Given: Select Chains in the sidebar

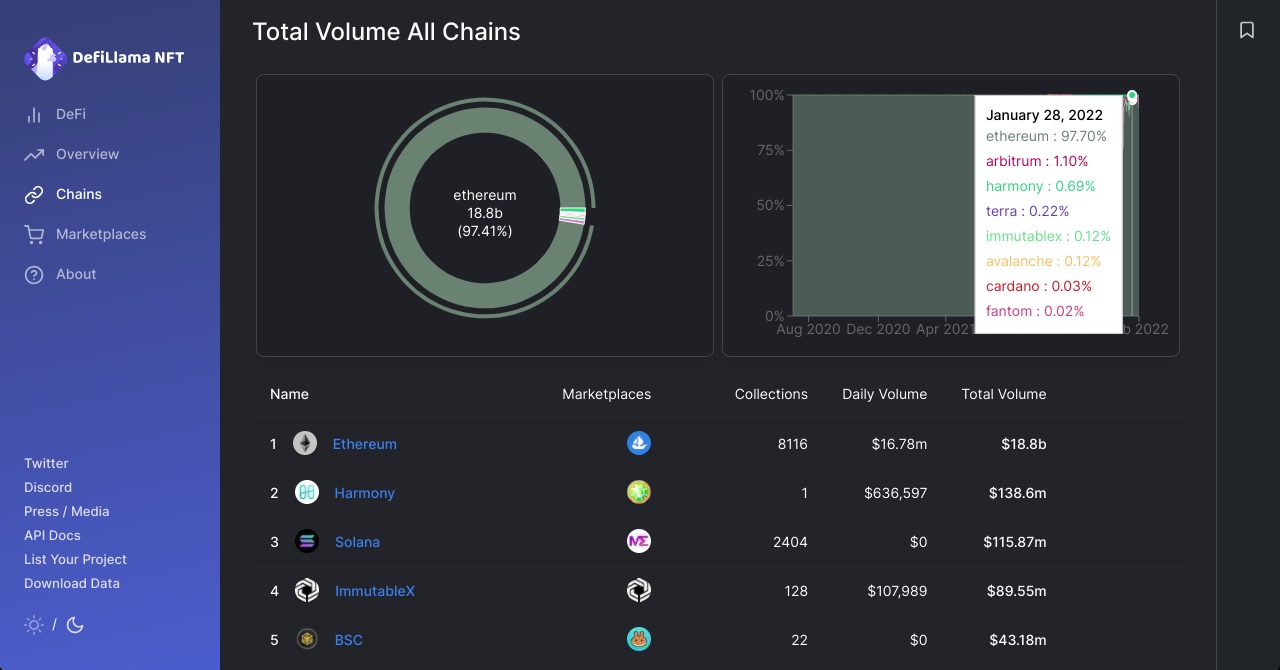Looking at the screenshot, I should pos(79,194).
